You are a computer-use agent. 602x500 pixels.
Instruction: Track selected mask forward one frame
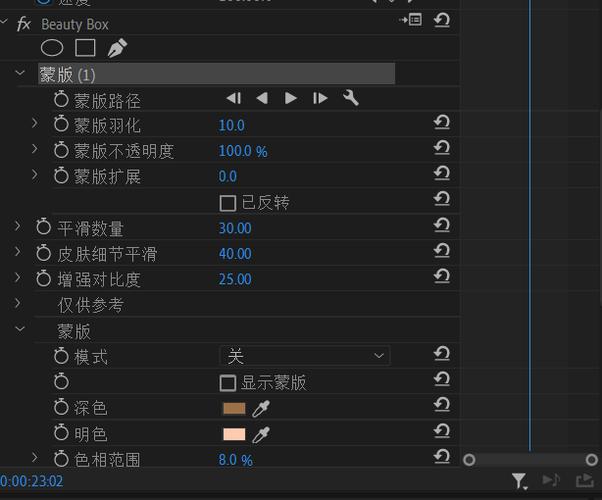(x=320, y=98)
